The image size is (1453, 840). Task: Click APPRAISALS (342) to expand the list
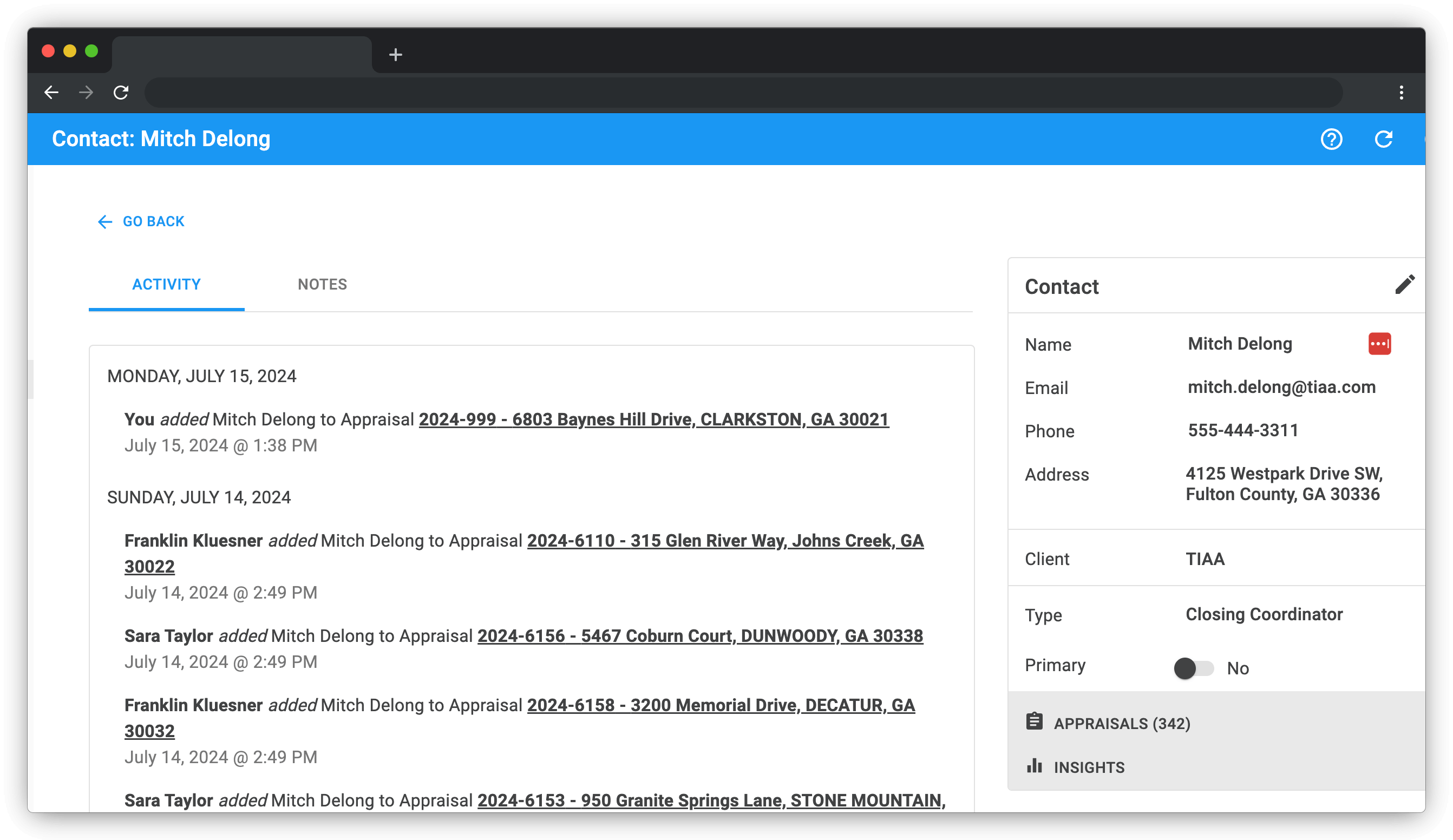pos(1122,723)
